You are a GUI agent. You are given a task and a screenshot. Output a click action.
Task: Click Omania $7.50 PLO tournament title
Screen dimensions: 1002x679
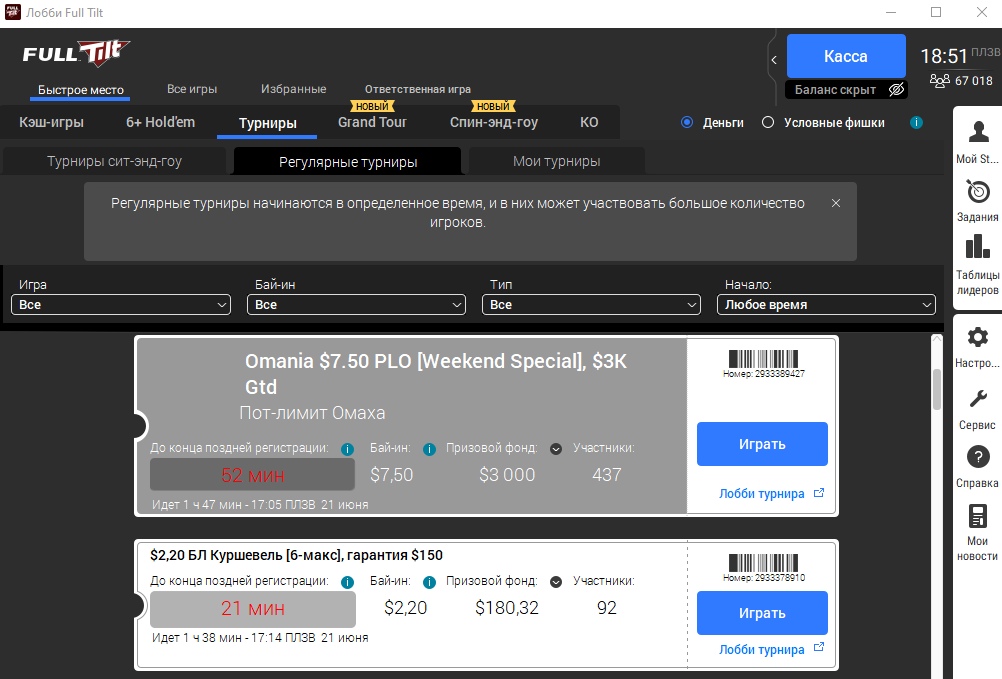click(436, 374)
